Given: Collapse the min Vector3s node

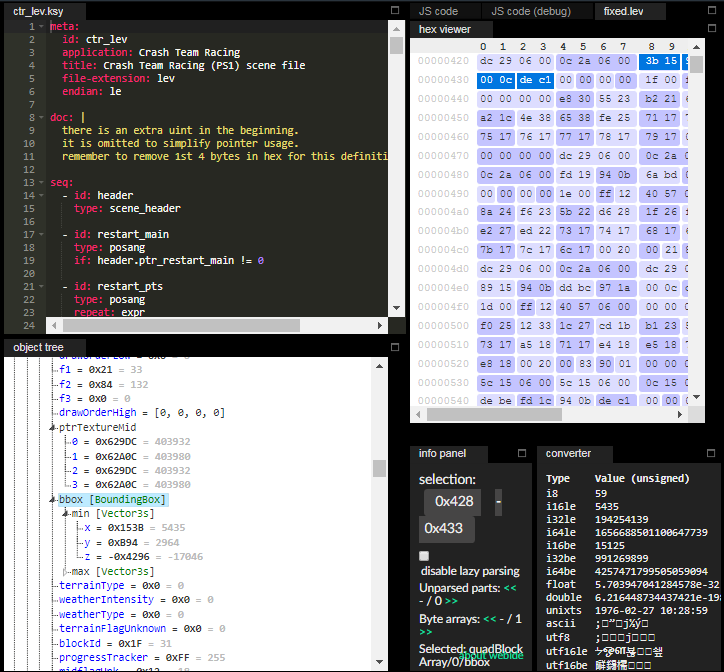Looking at the screenshot, I should coord(66,514).
